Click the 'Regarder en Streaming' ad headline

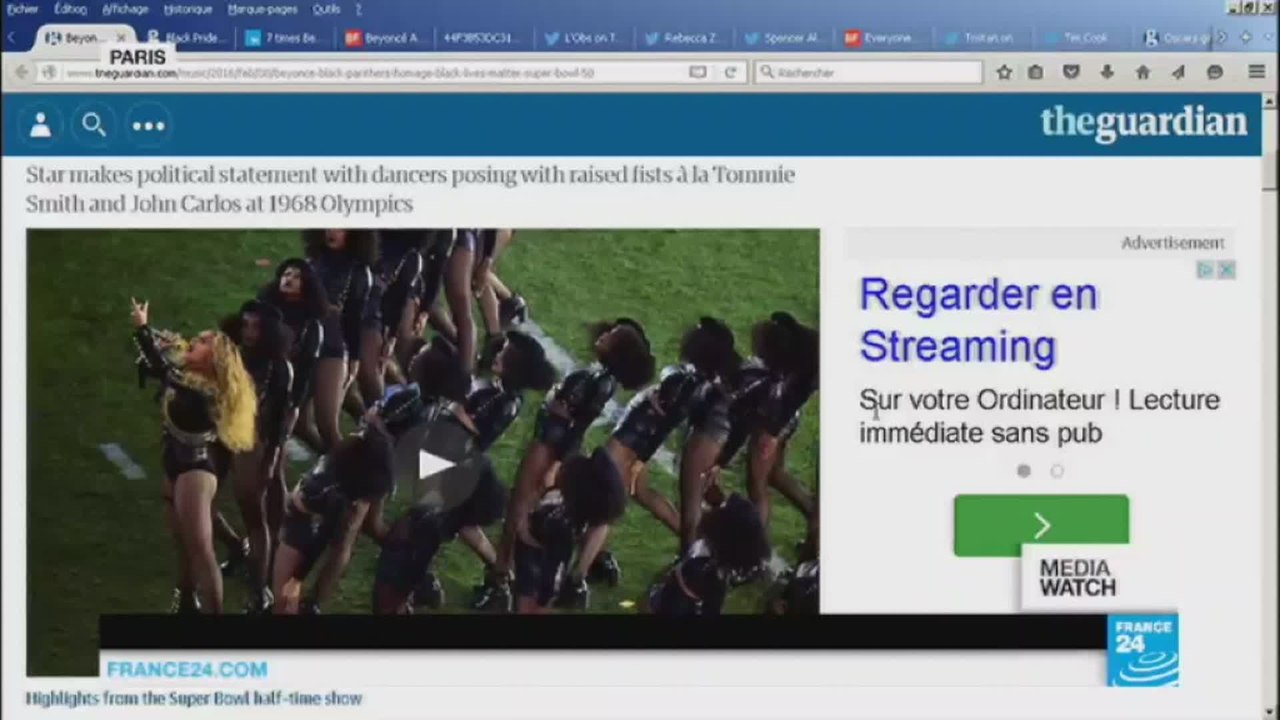coord(979,320)
